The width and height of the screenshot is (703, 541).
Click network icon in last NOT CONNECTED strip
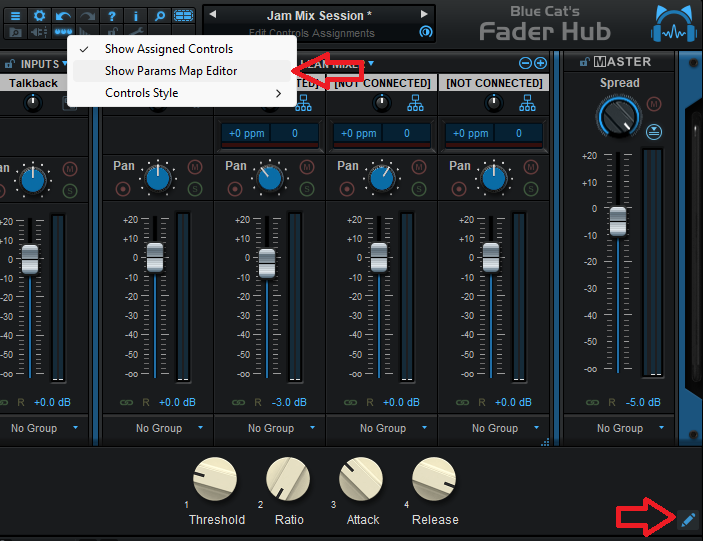tap(527, 103)
